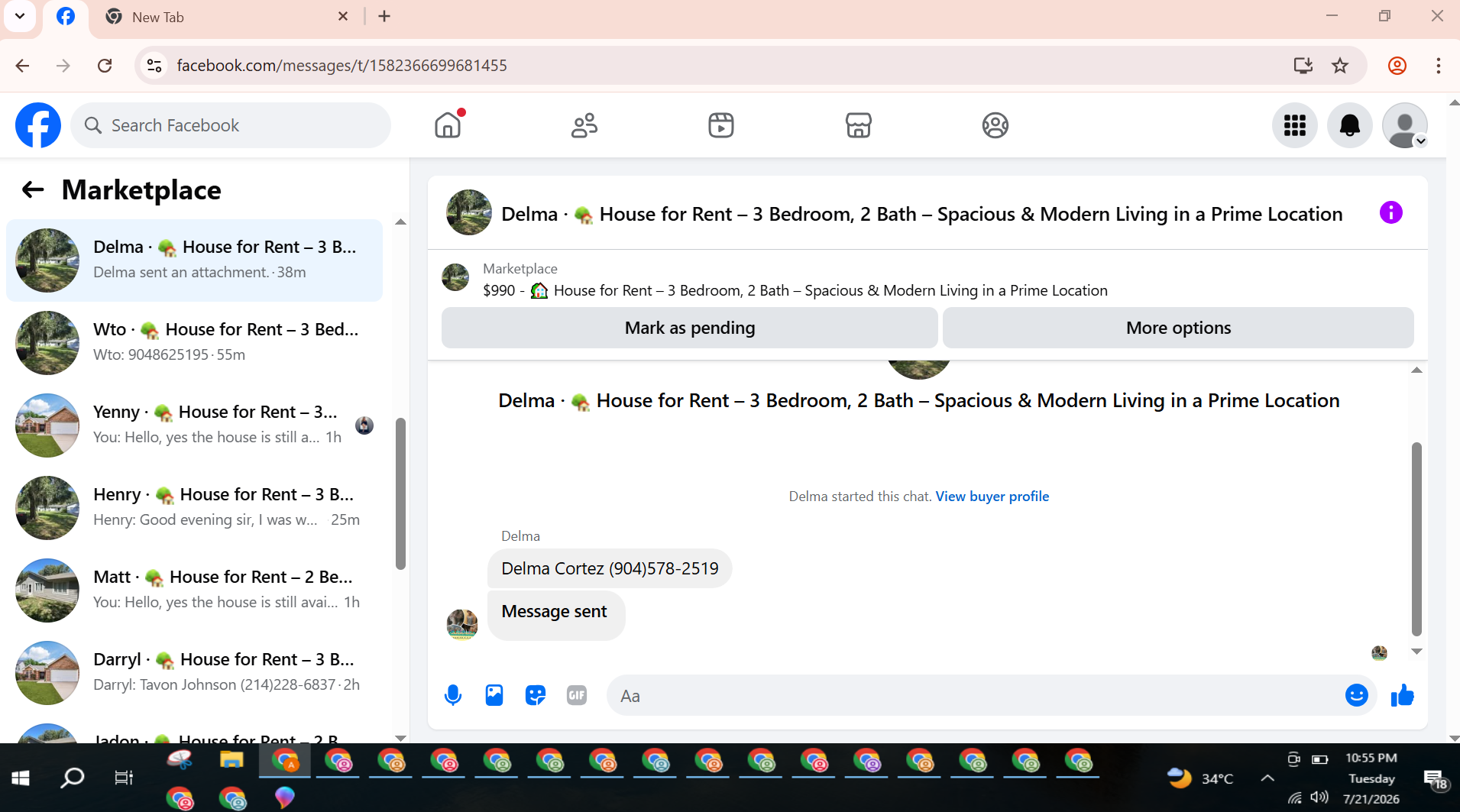Close the New Tab browser tab
The height and width of the screenshot is (812, 1460).
[x=343, y=16]
